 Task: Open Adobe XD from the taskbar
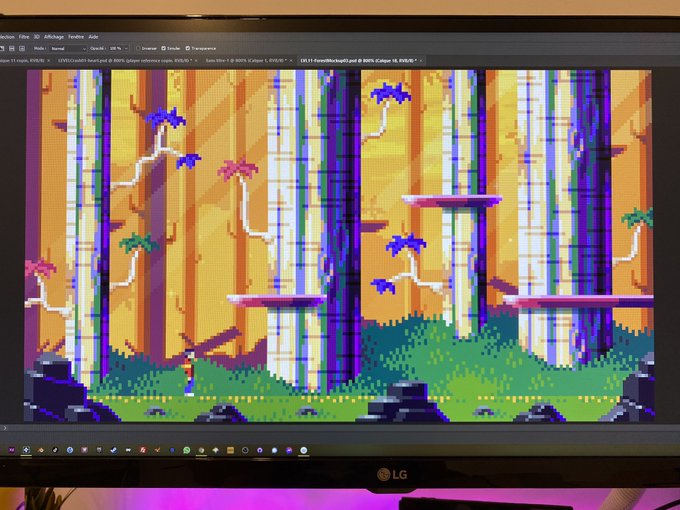pos(12,450)
